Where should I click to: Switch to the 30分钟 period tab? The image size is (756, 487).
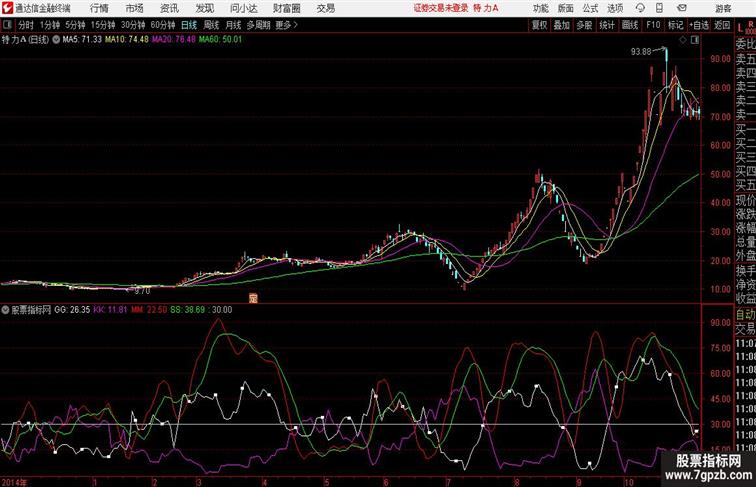(133, 25)
